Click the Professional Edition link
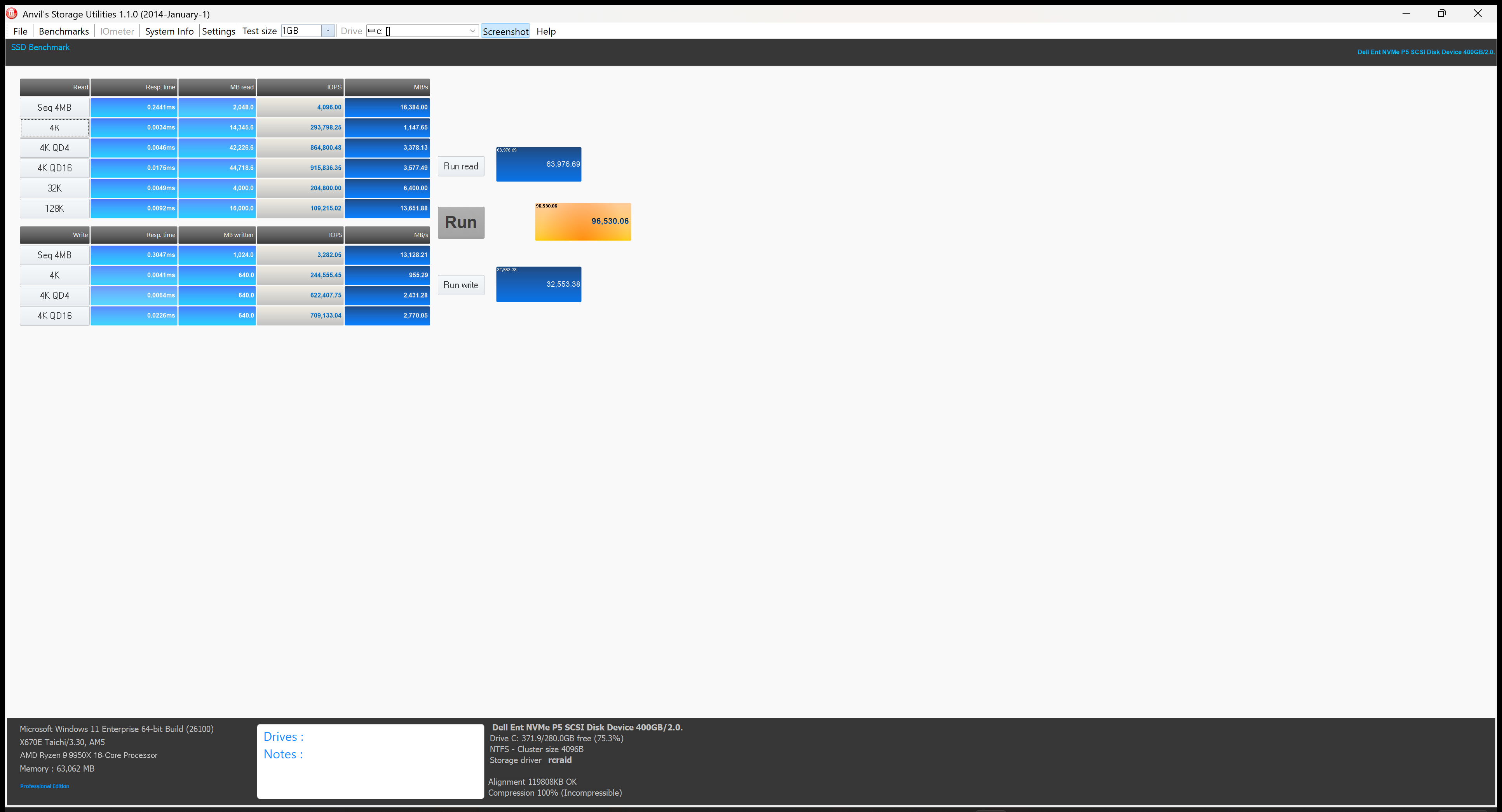The height and width of the screenshot is (812, 1502). coord(44,786)
